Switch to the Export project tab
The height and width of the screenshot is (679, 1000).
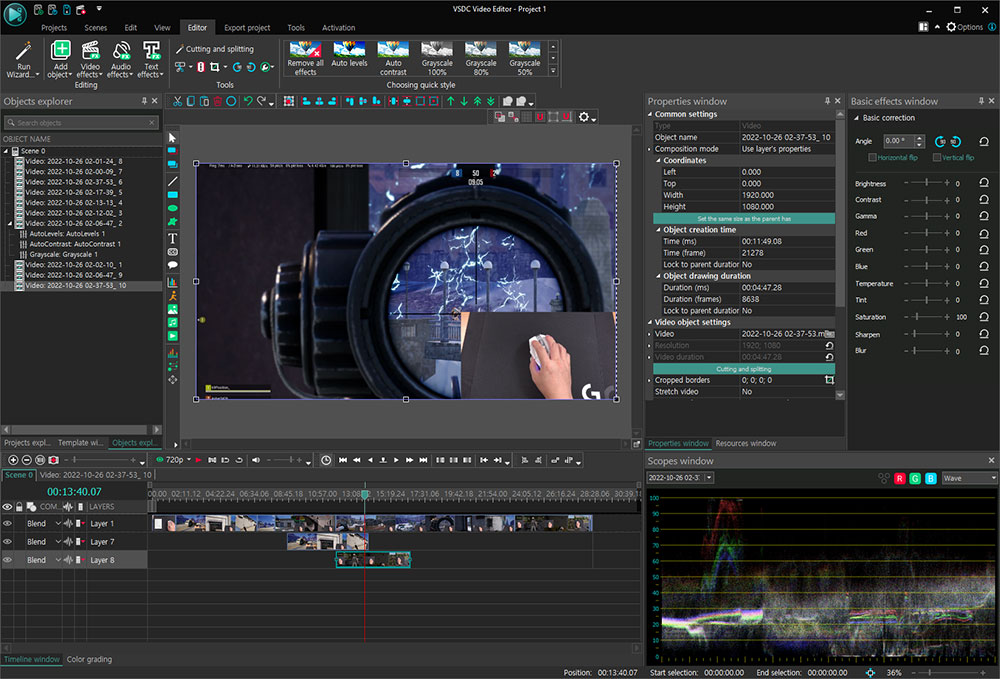pyautogui.click(x=247, y=28)
